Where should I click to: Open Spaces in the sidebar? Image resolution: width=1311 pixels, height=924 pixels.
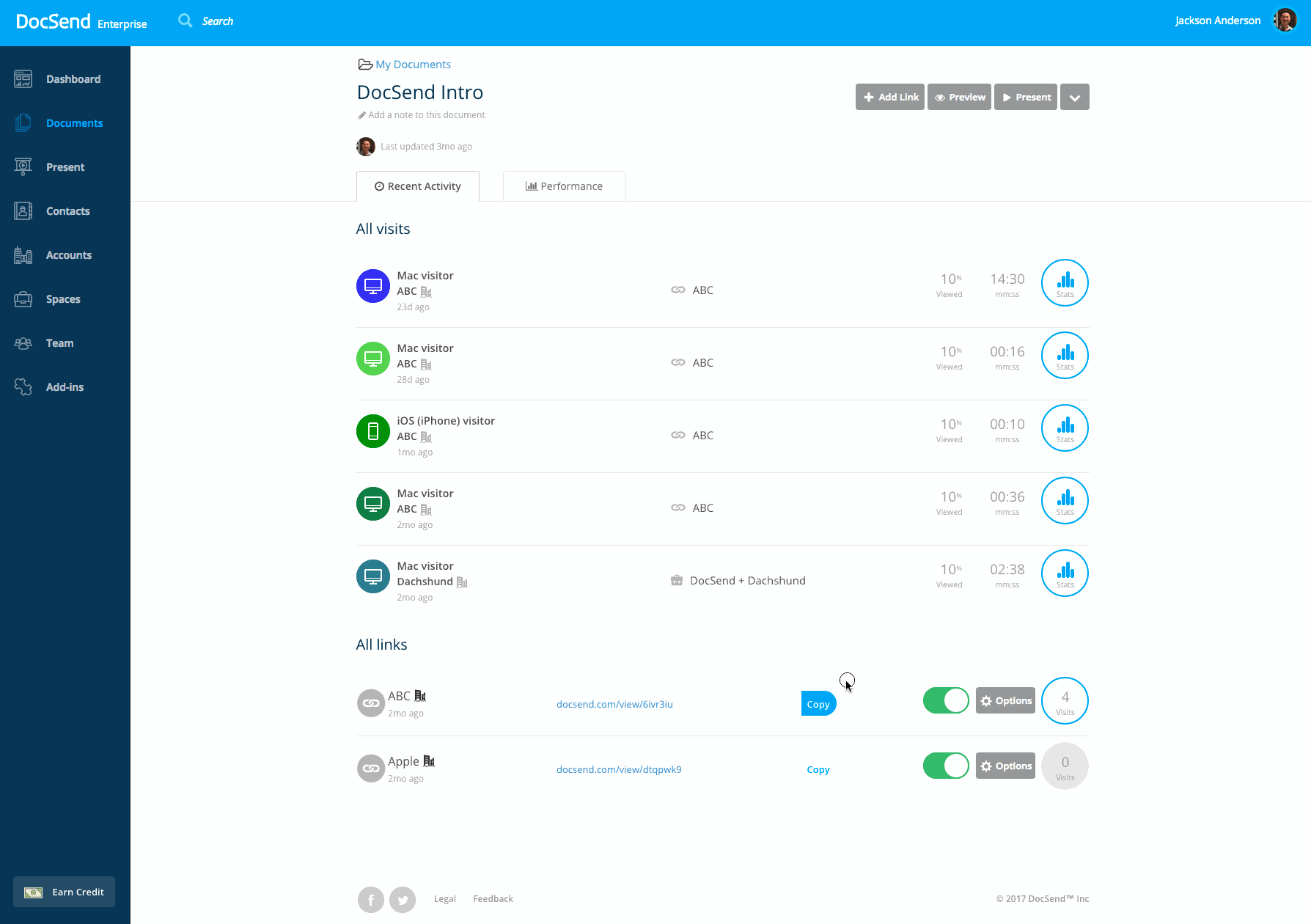(x=65, y=299)
